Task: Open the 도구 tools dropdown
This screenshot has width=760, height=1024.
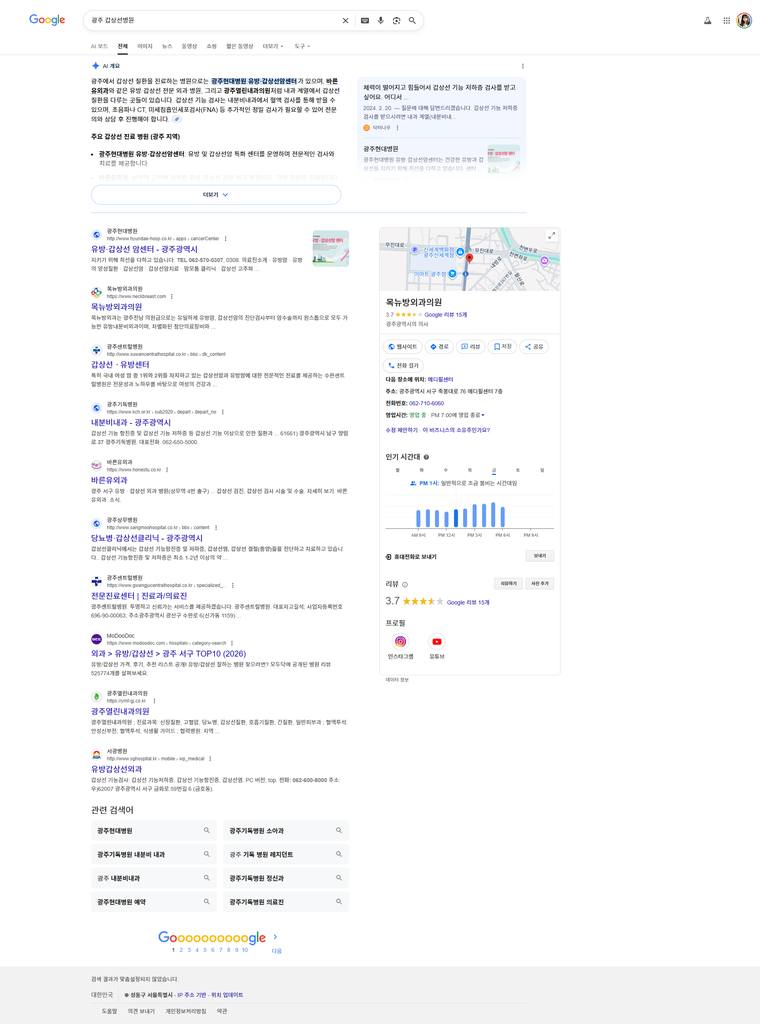Action: [x=302, y=46]
